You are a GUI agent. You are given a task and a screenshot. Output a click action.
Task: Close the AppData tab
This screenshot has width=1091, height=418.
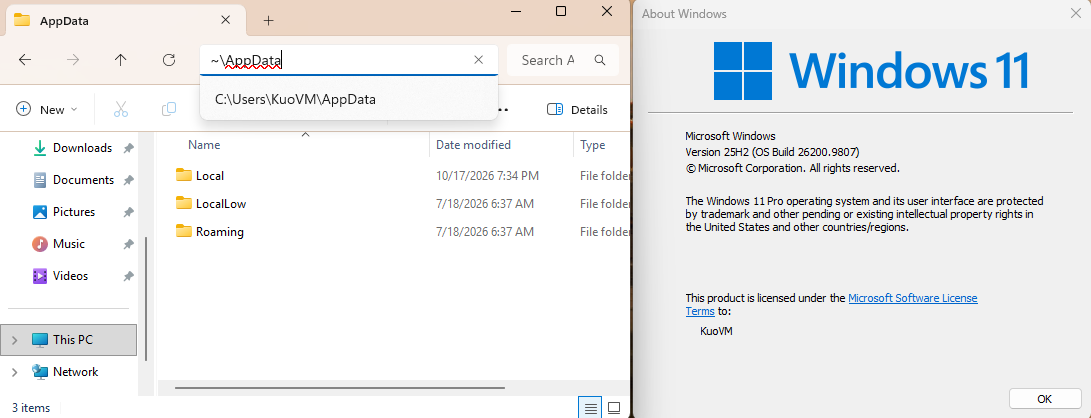click(x=225, y=20)
